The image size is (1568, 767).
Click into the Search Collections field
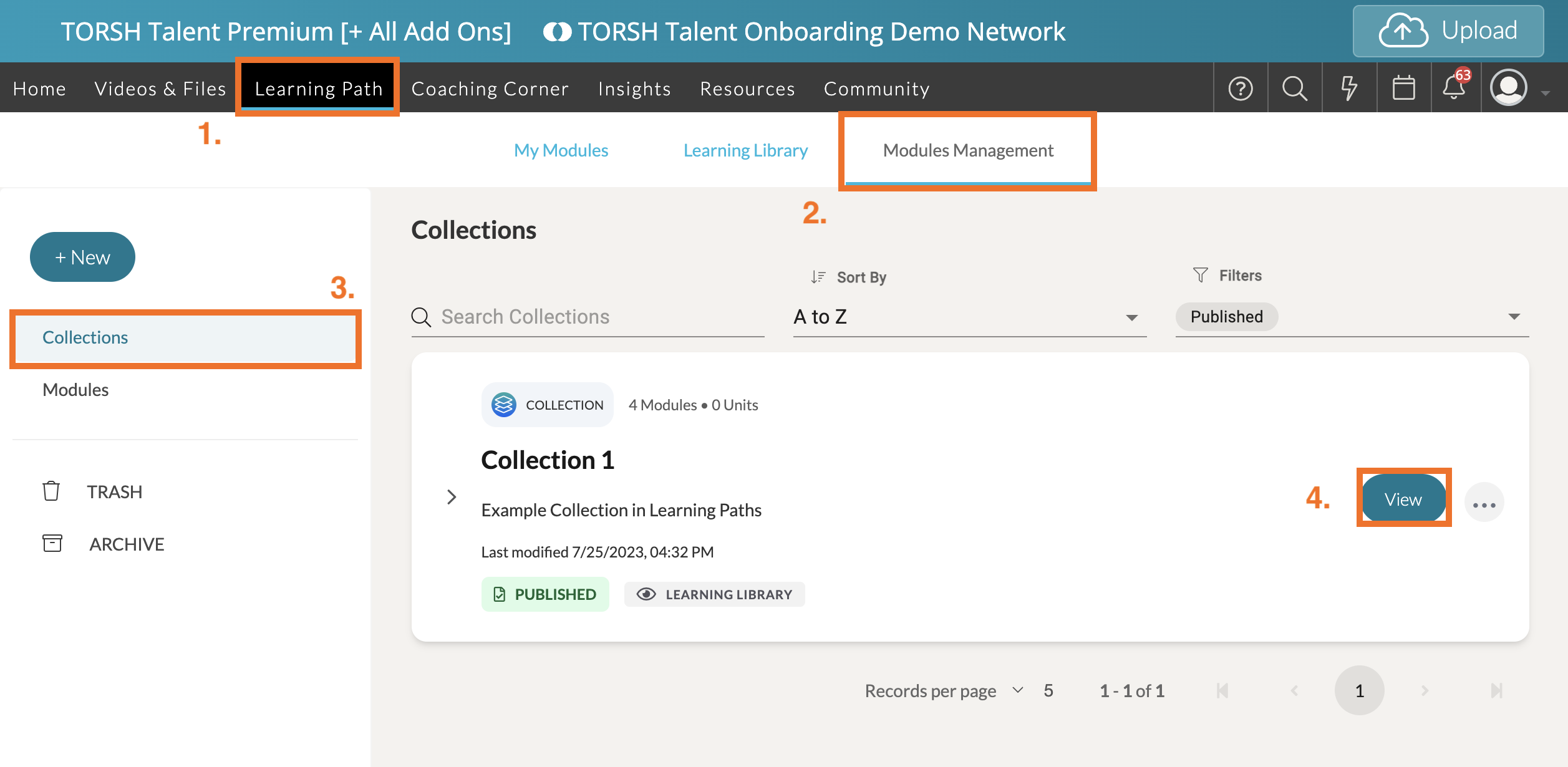588,317
